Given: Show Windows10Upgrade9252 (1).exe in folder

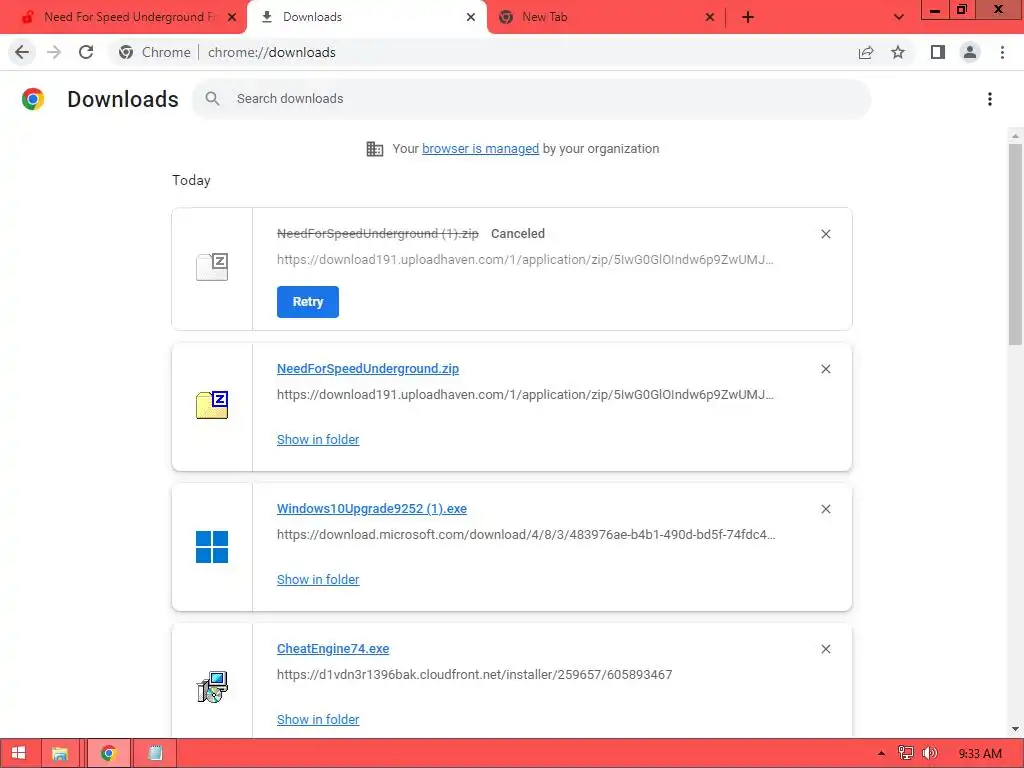Looking at the screenshot, I should point(318,579).
